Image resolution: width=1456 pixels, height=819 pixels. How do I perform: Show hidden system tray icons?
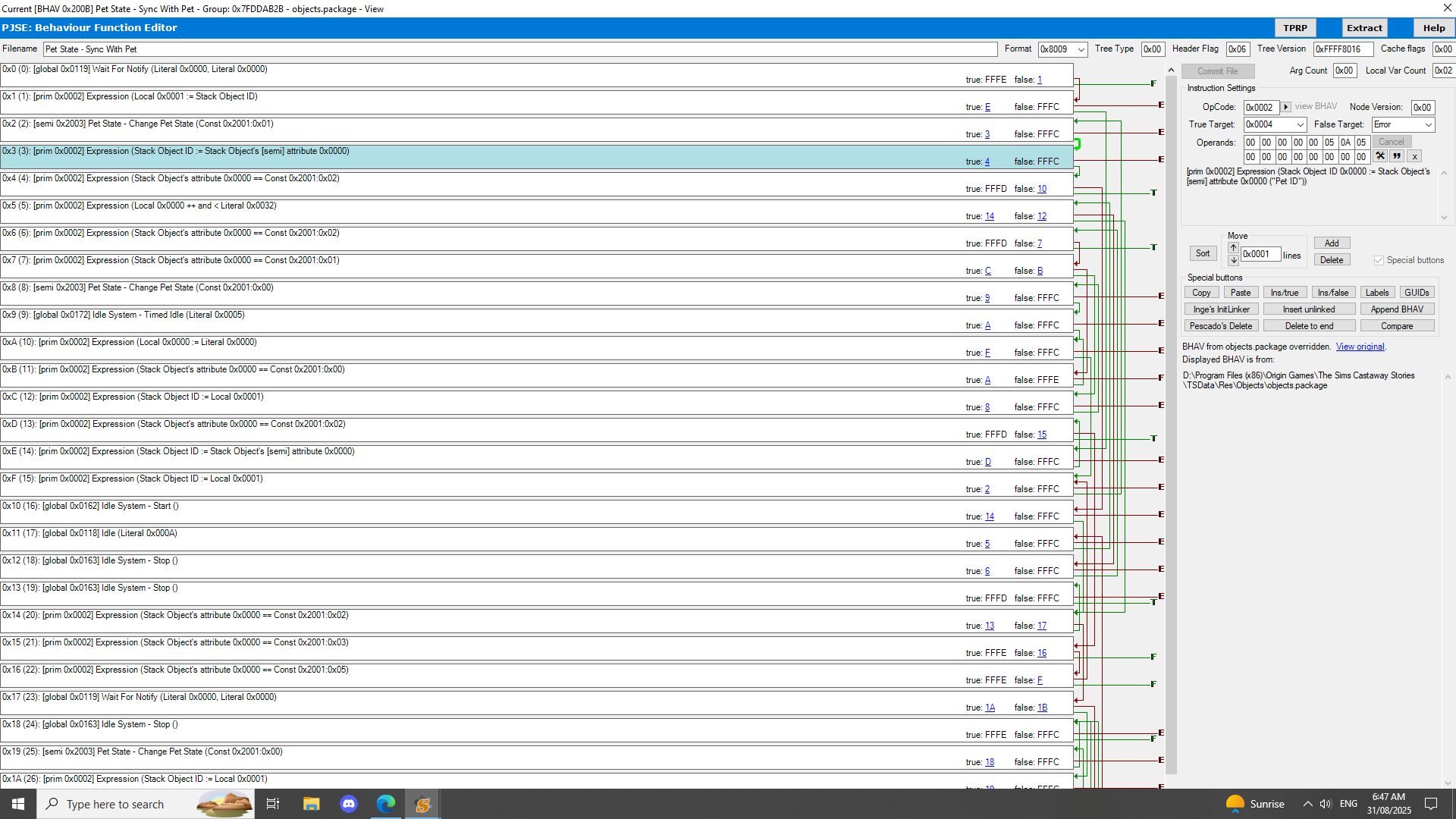1307,804
